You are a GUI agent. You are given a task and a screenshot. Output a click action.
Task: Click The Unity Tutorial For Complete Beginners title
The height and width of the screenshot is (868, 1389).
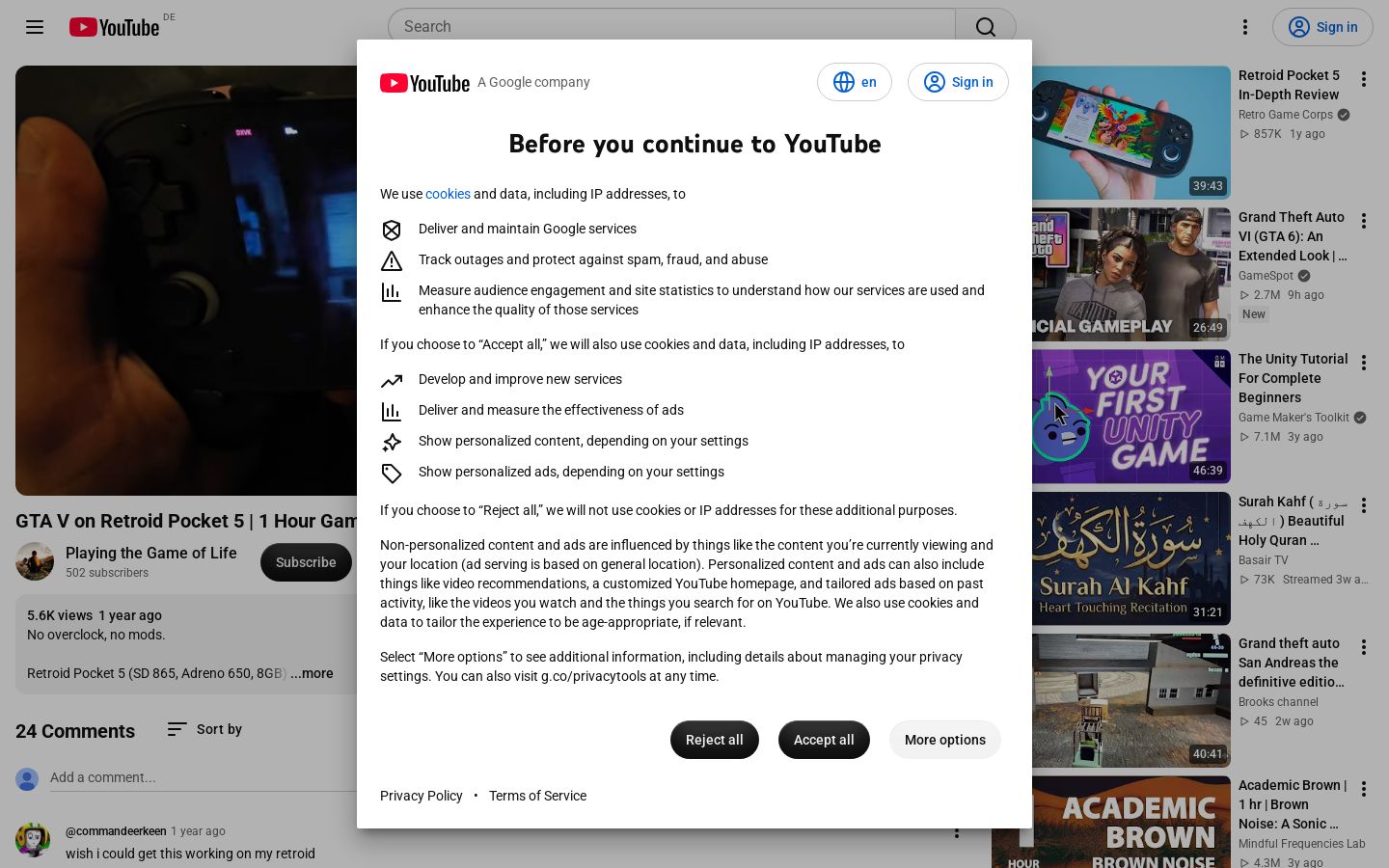1294,378
